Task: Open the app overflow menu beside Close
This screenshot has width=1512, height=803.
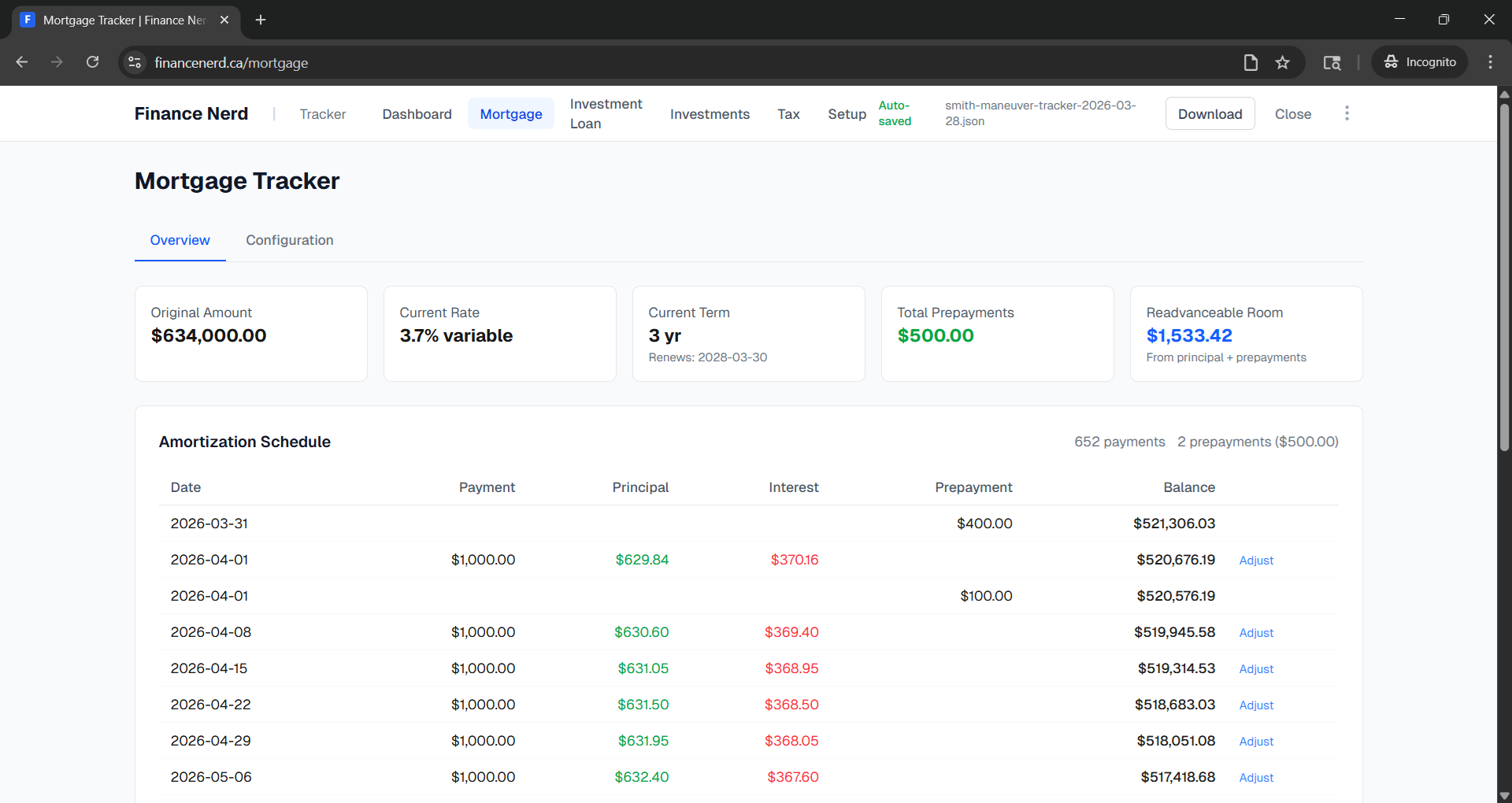Action: pyautogui.click(x=1347, y=113)
